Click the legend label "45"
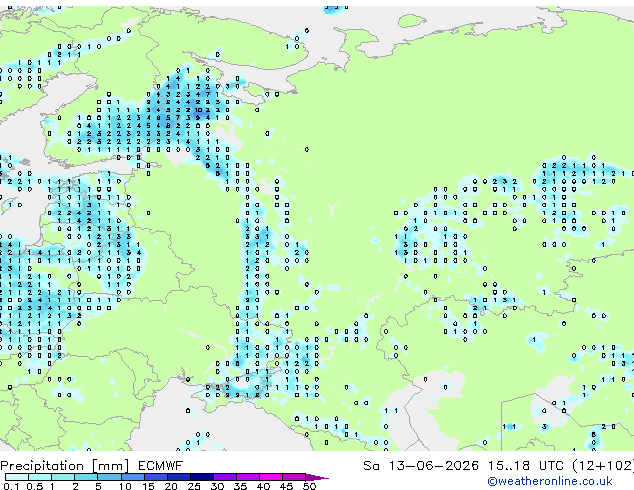Viewport: 634px width, 490px height. pyautogui.click(x=286, y=486)
